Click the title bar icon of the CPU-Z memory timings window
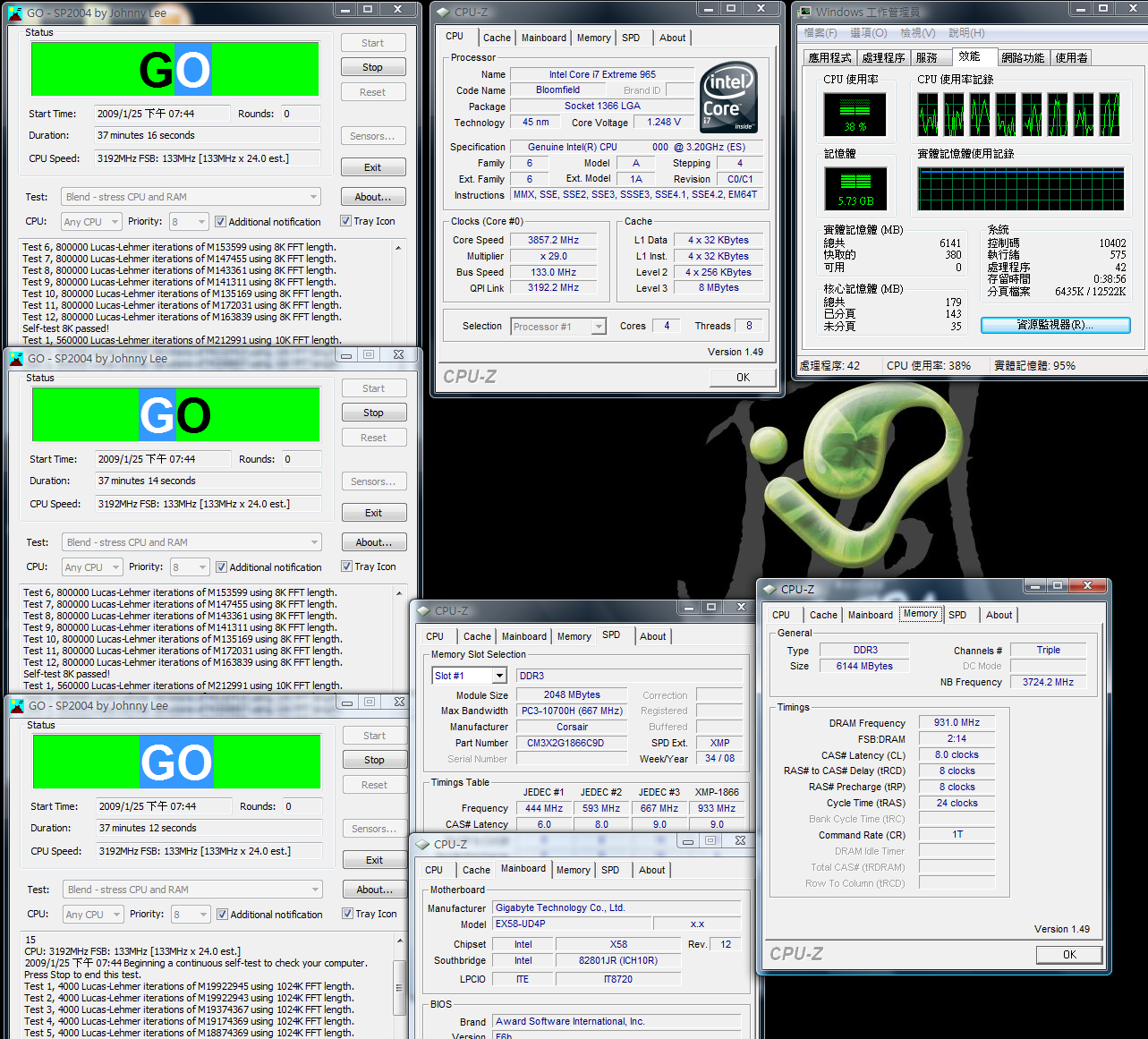Viewport: 1148px width, 1039px height. 769,590
